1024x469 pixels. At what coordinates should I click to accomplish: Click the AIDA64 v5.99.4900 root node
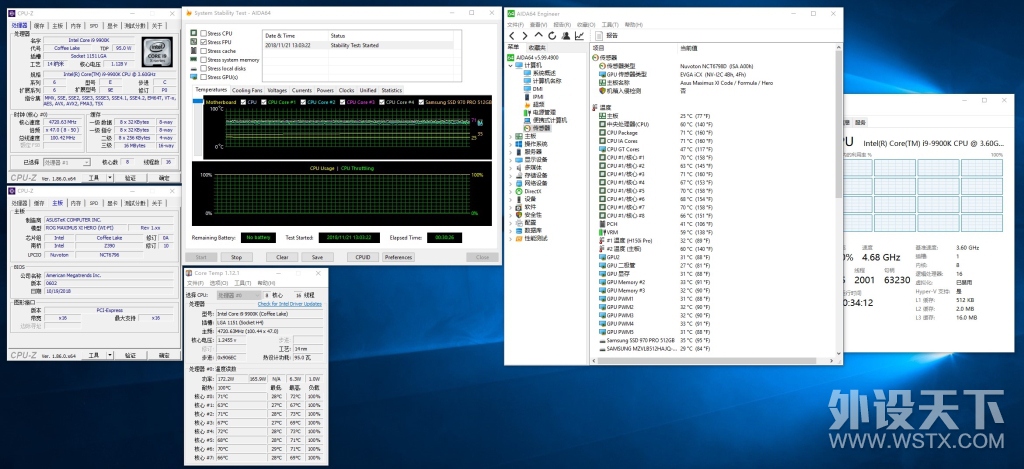coord(534,57)
